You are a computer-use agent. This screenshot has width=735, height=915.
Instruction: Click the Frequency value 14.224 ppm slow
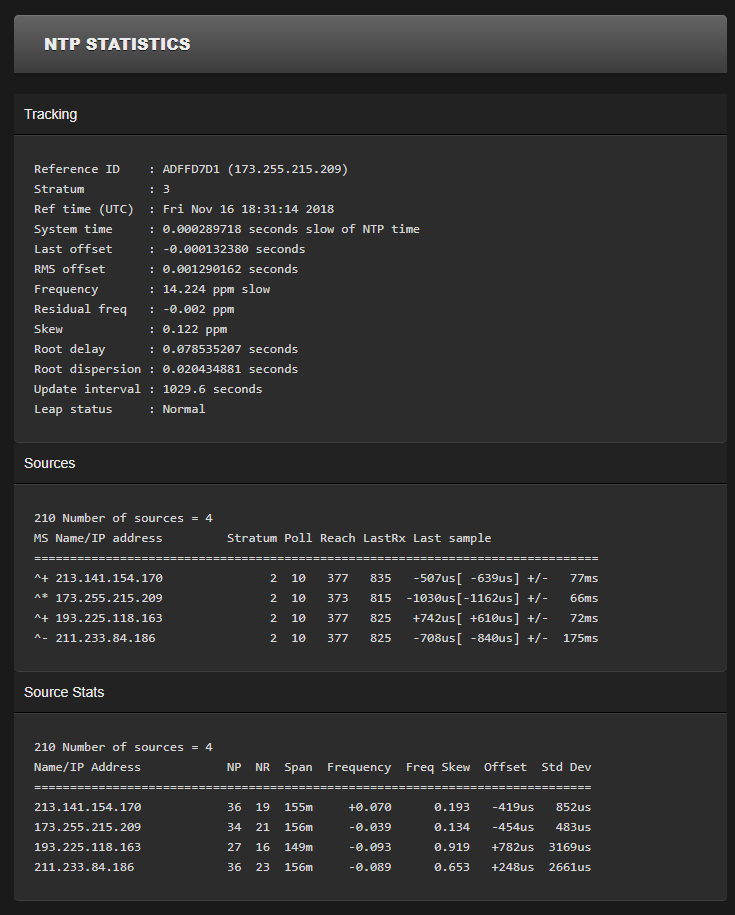pos(216,289)
